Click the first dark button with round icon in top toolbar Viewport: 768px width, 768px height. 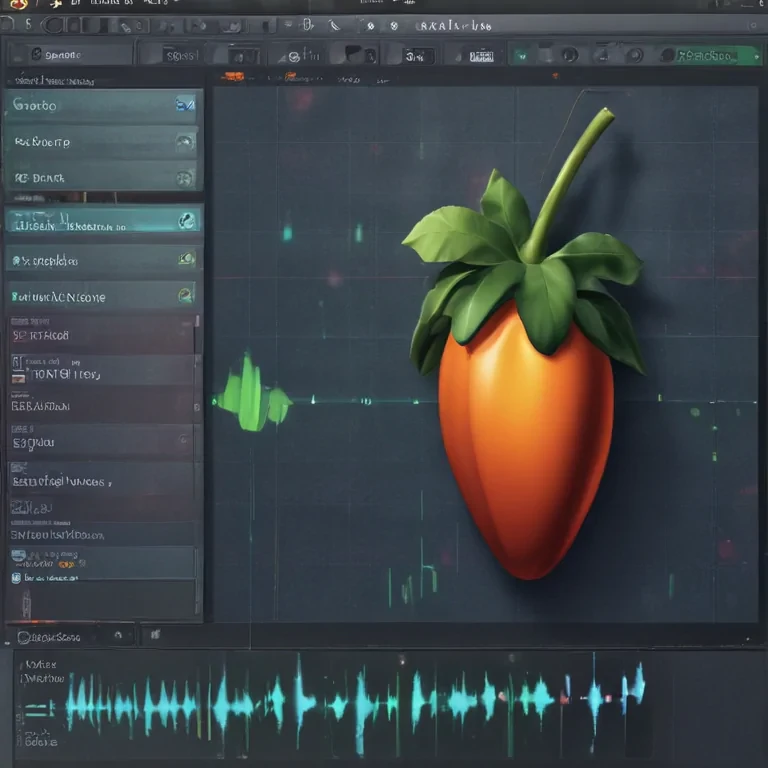pyautogui.click(x=70, y=54)
